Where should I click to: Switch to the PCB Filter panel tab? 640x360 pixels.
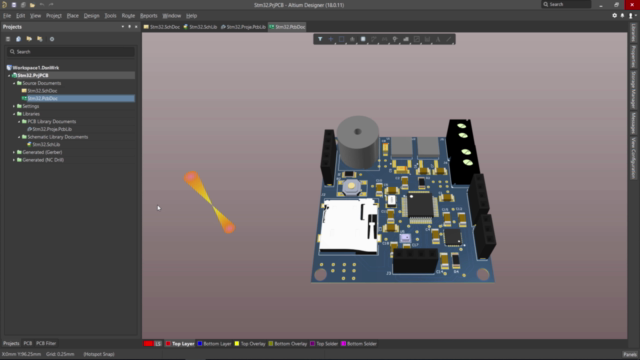tap(46, 344)
